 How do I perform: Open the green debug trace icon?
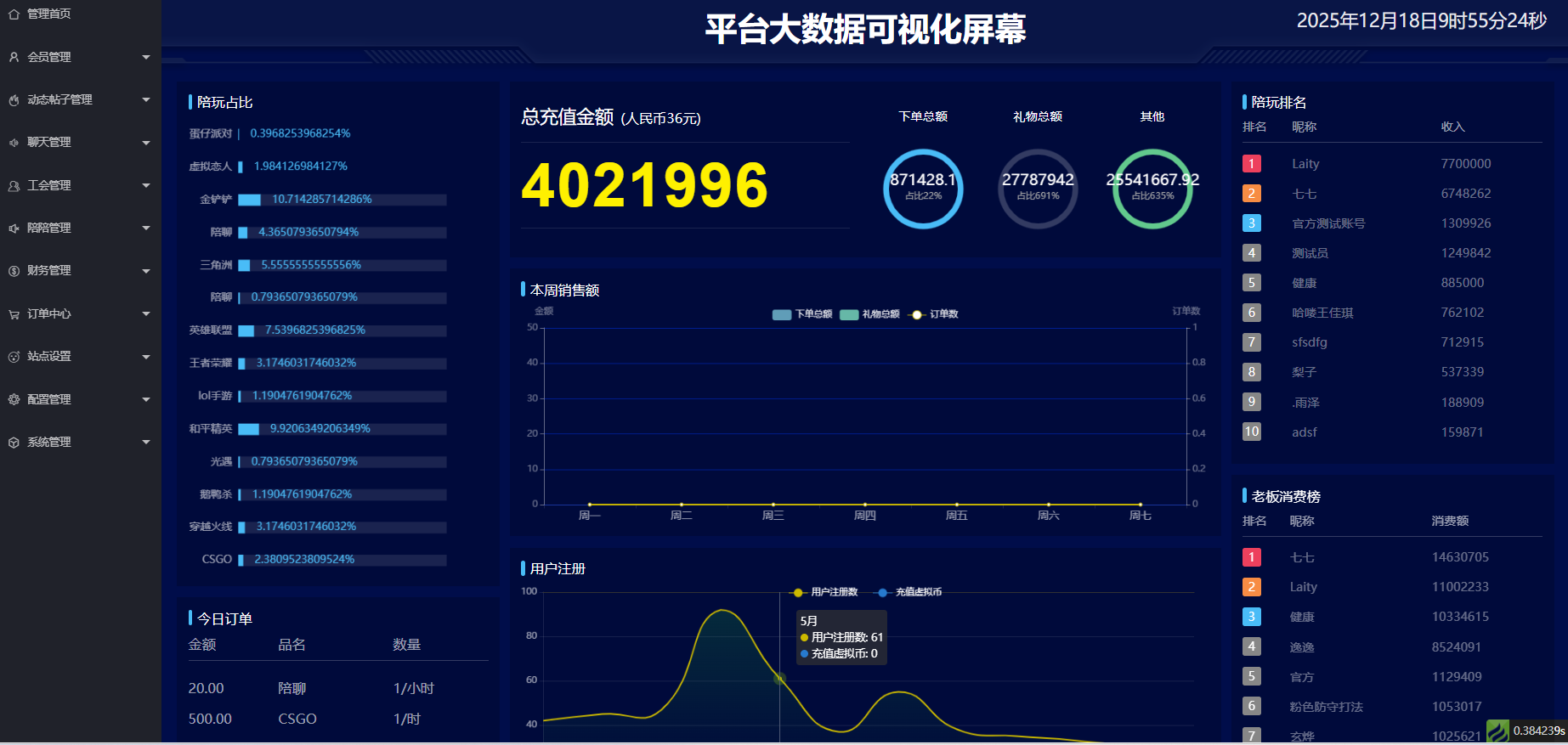1497,731
